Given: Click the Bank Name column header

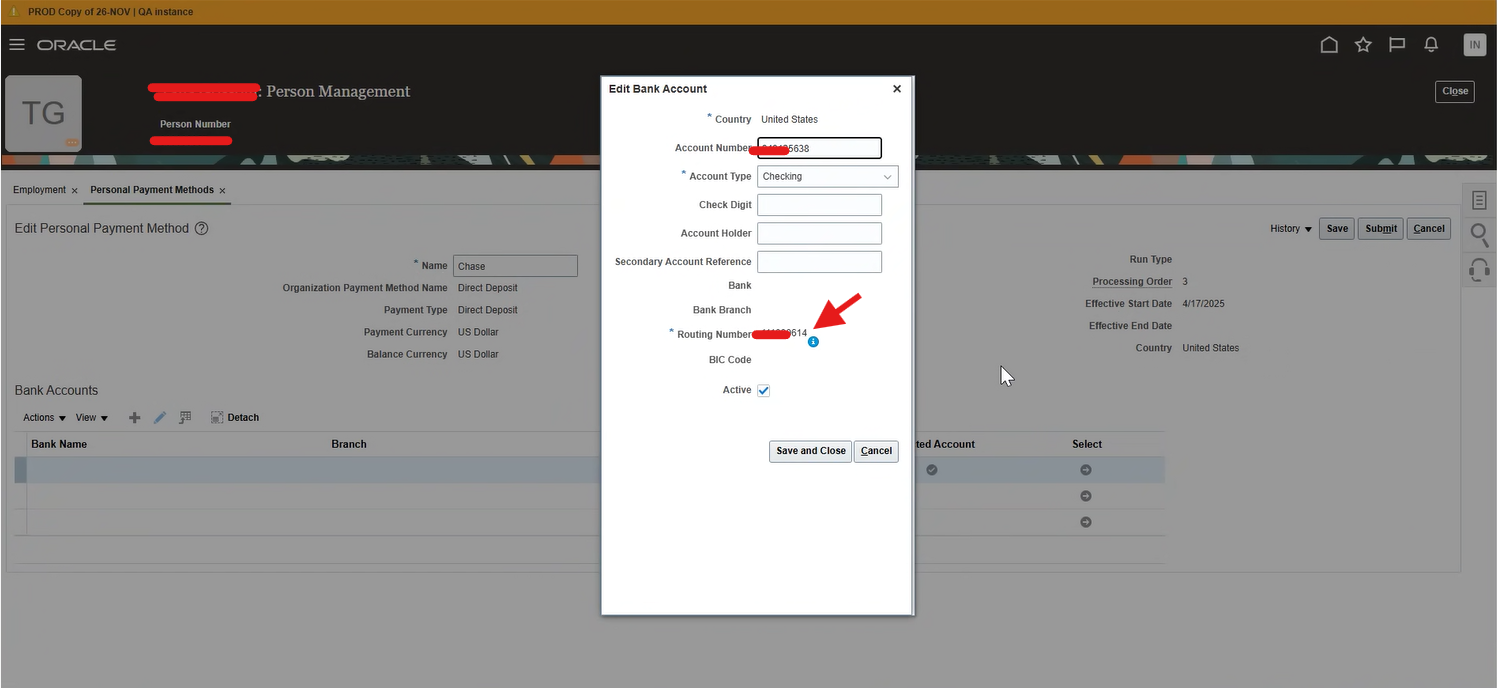Looking at the screenshot, I should tap(59, 444).
